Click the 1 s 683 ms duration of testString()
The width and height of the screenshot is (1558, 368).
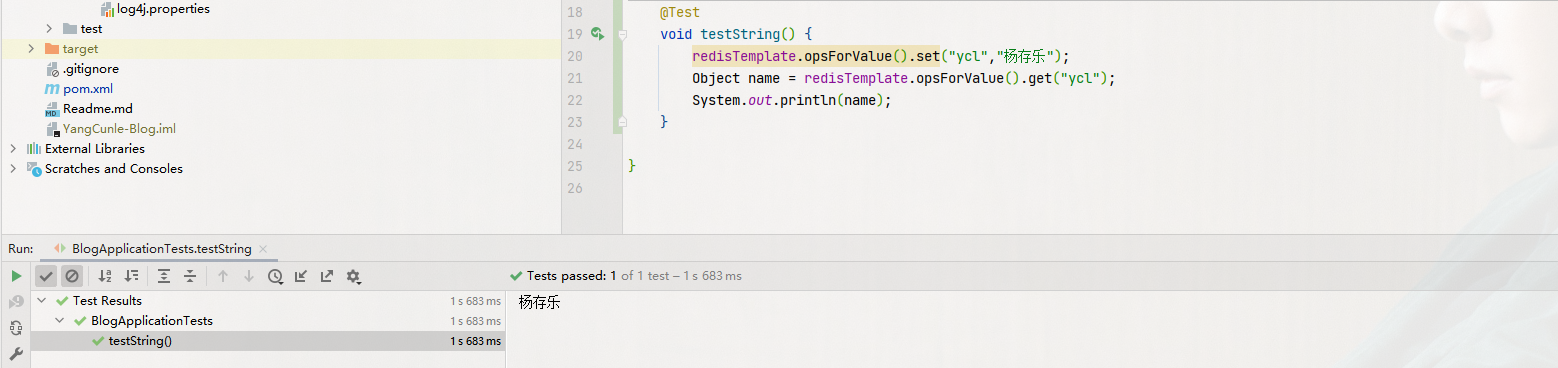tap(475, 341)
